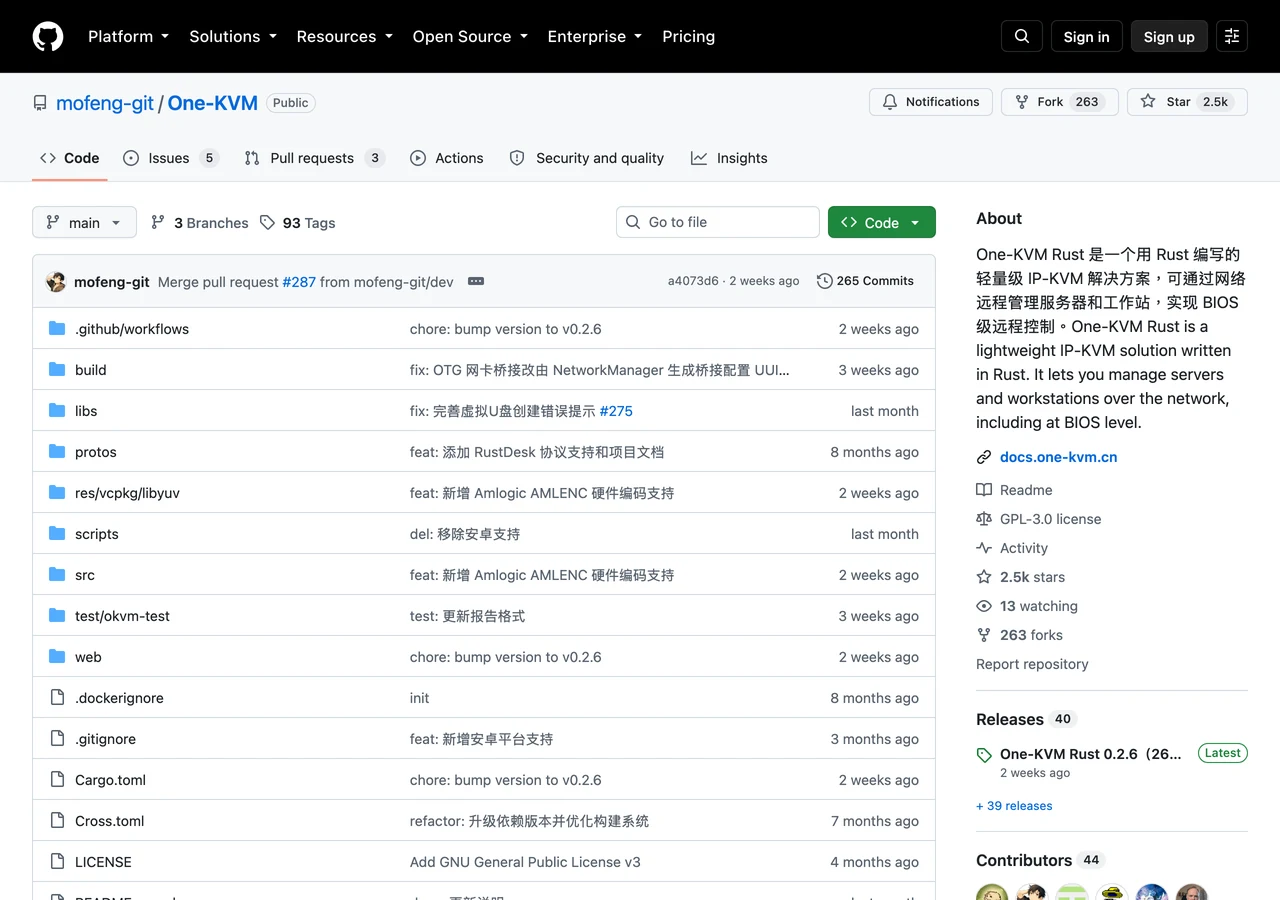
Task: Click mofeng-git avatar in commit bar
Action: [56, 281]
